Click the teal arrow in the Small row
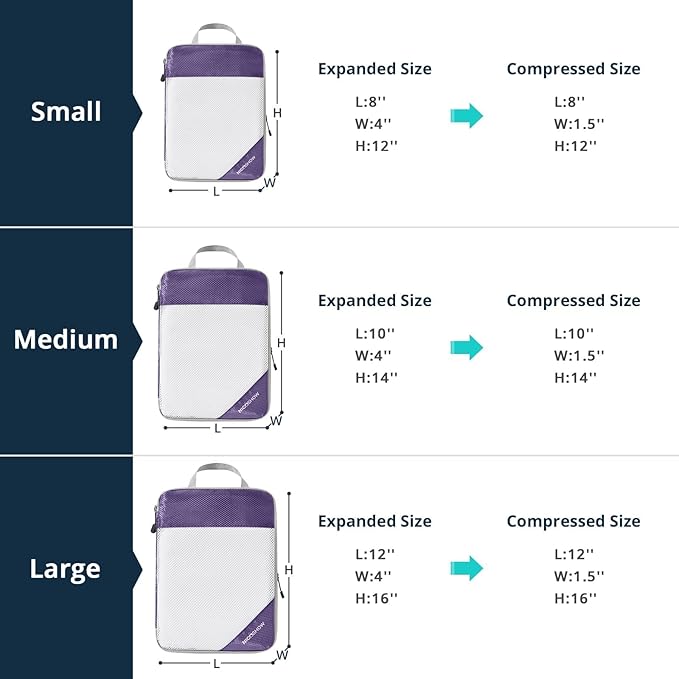679x679 pixels. pos(466,115)
